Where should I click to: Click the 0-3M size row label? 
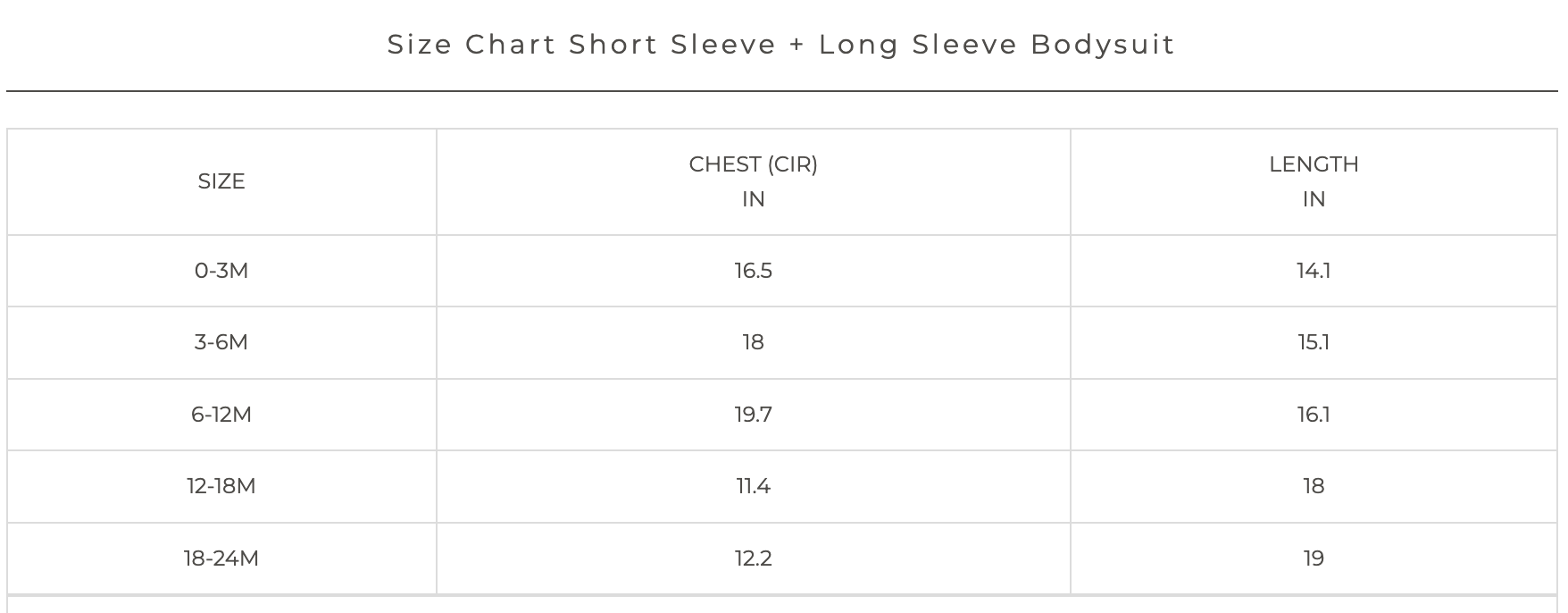tap(221, 271)
